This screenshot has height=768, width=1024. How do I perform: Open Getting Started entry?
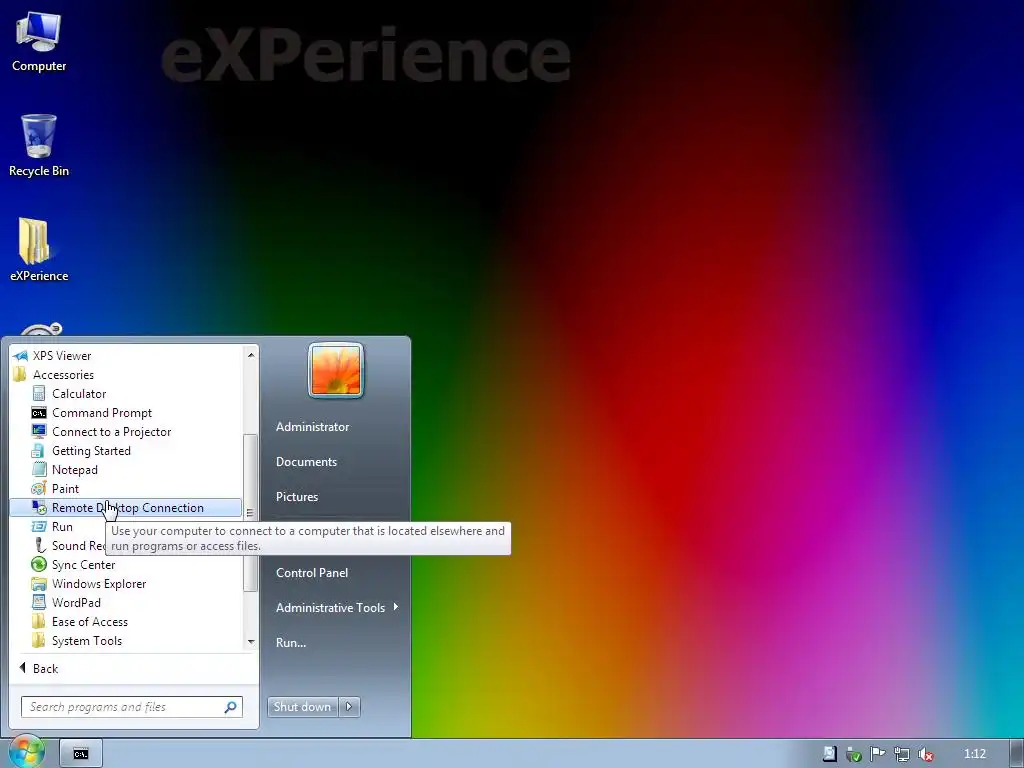click(x=91, y=451)
